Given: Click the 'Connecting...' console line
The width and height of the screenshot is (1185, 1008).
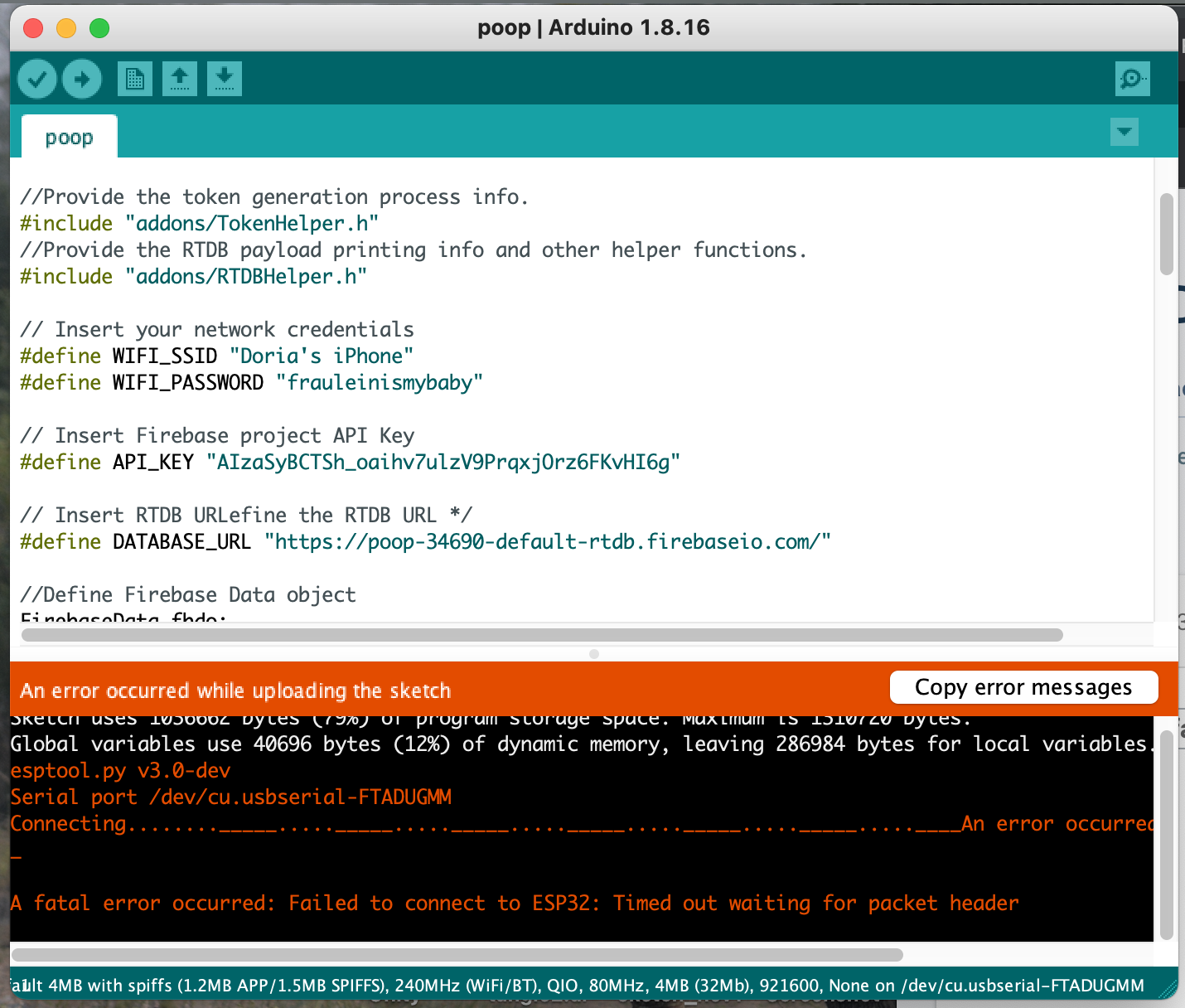Looking at the screenshot, I should click(580, 823).
